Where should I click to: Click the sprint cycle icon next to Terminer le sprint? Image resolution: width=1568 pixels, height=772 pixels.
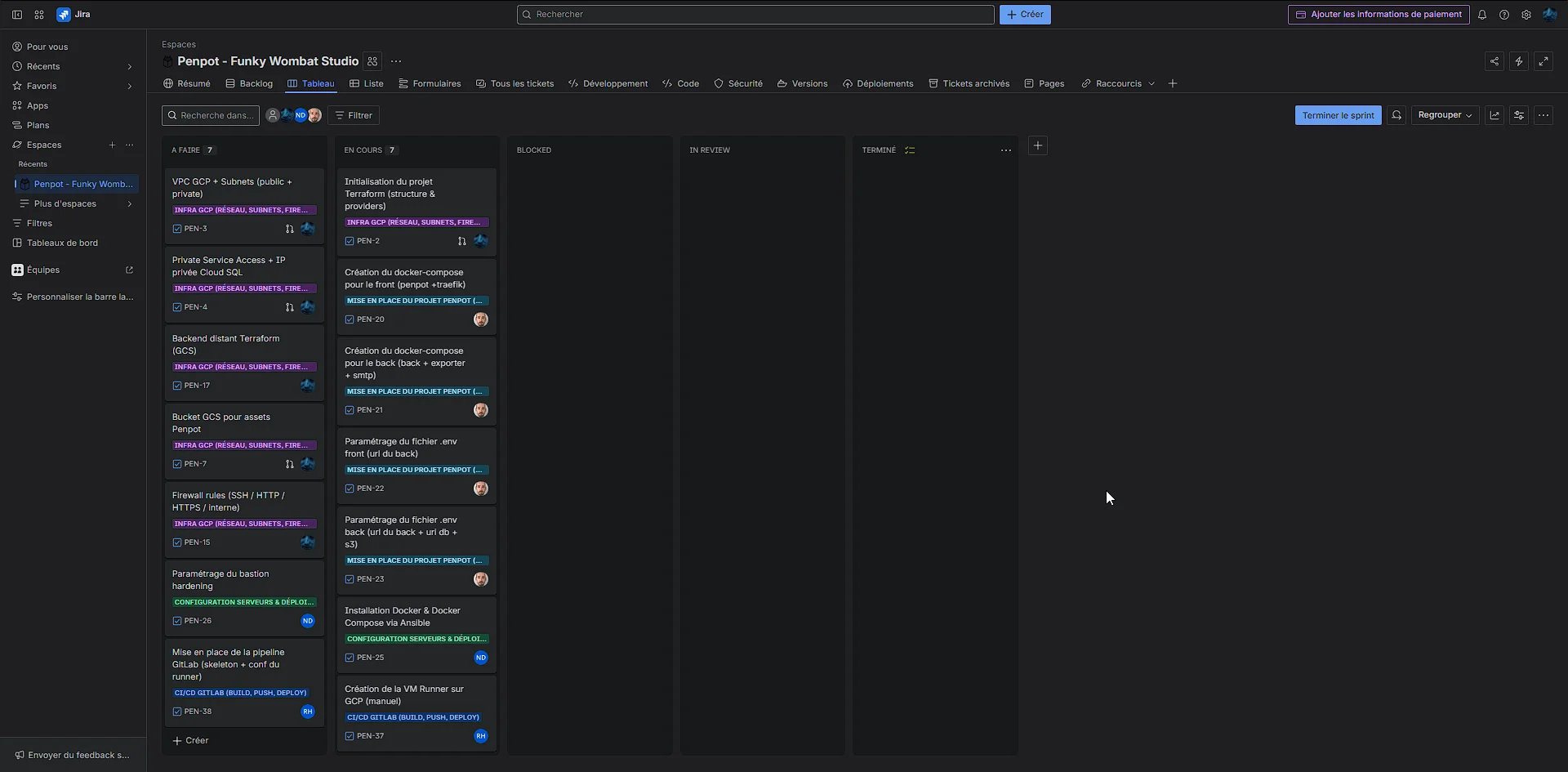click(x=1396, y=114)
